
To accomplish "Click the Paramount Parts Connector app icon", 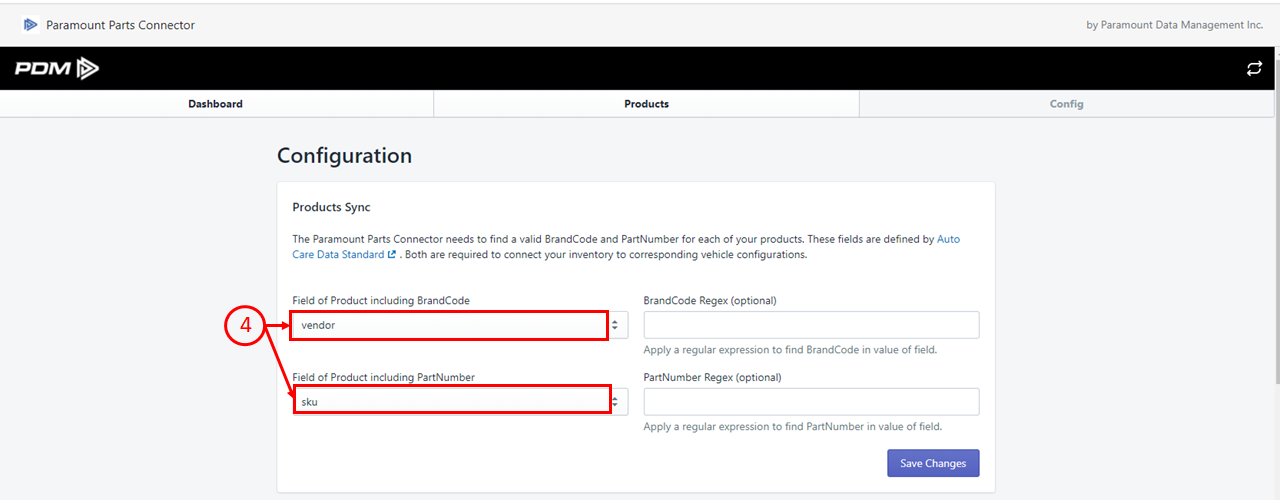I will click(x=31, y=25).
